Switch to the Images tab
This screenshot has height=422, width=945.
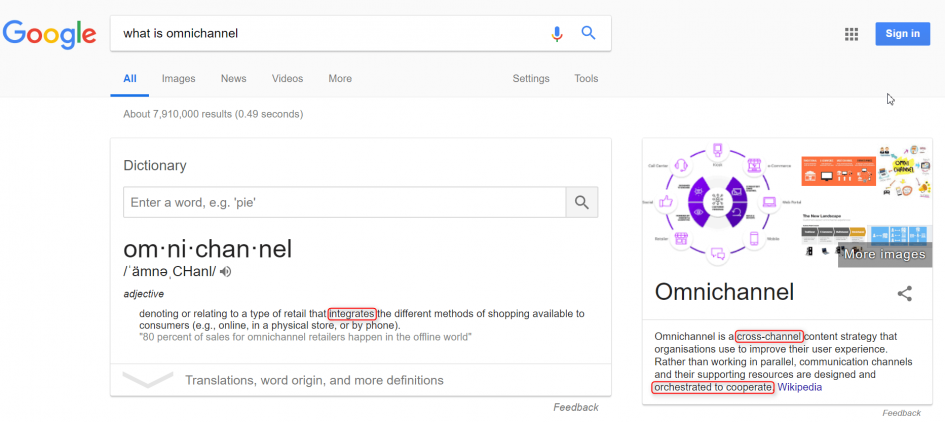pyautogui.click(x=178, y=79)
